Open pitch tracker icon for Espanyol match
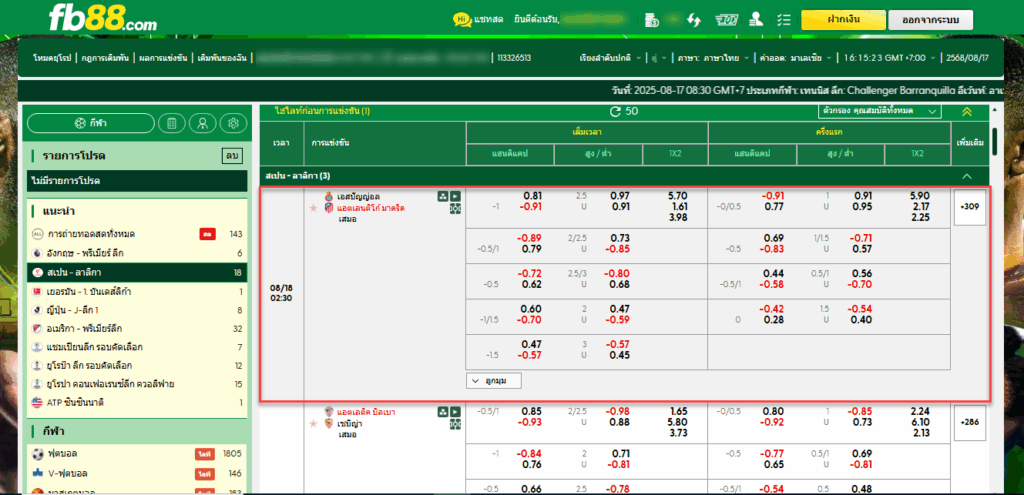1024x495 pixels. [455, 208]
